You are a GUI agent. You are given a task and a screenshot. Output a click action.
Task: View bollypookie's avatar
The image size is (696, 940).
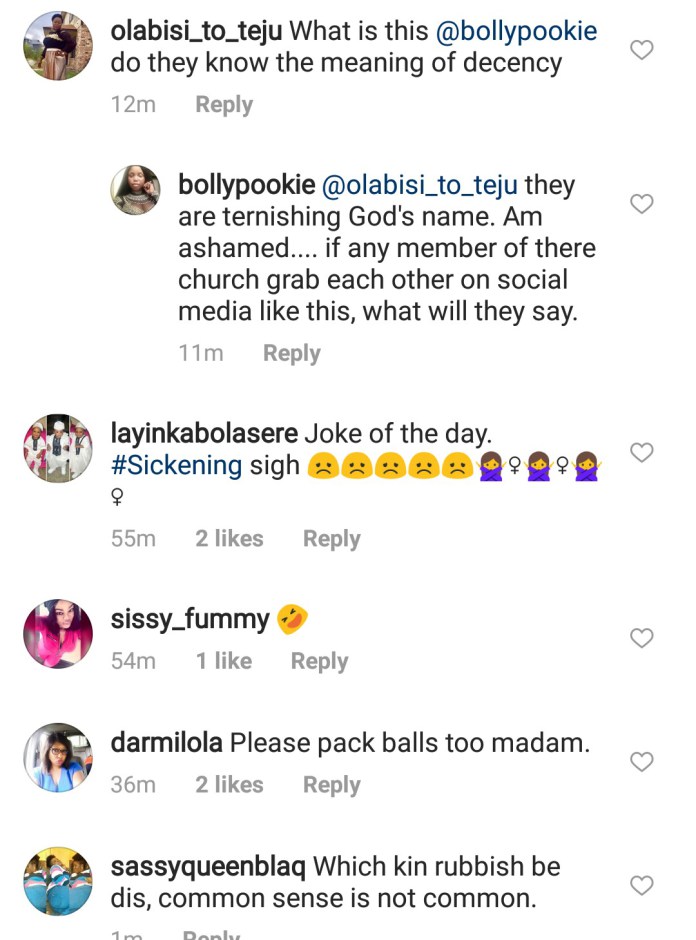pos(135,191)
